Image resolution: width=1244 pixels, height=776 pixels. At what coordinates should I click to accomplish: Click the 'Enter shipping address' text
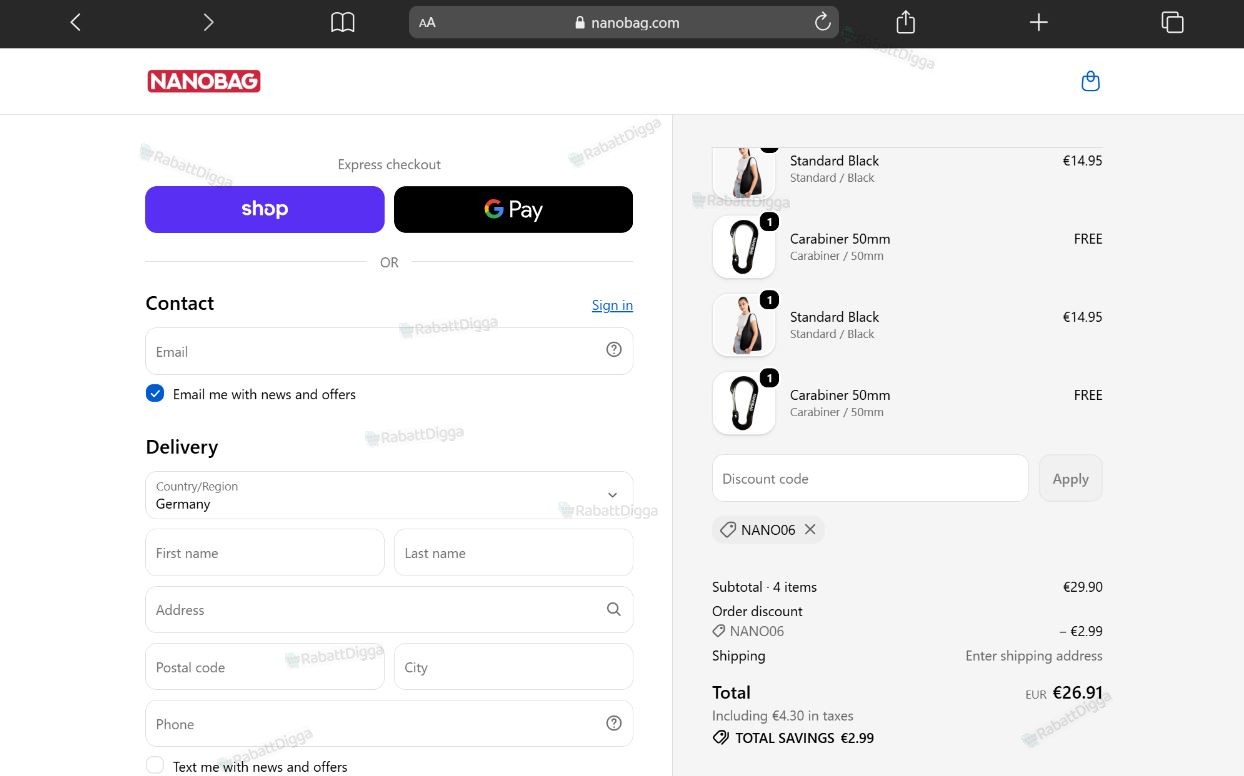click(x=1034, y=656)
